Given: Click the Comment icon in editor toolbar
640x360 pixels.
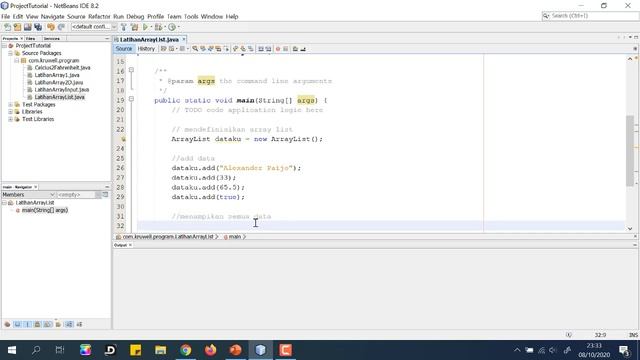Looking at the screenshot, I should 295,49.
